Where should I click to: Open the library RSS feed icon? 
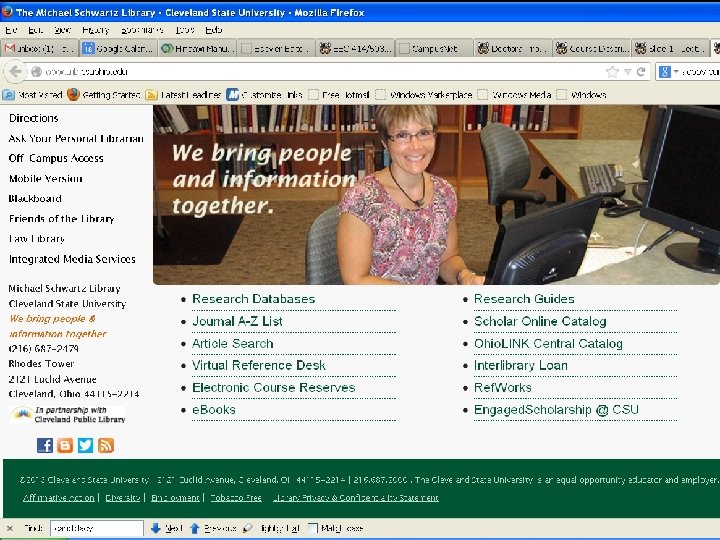click(106, 445)
